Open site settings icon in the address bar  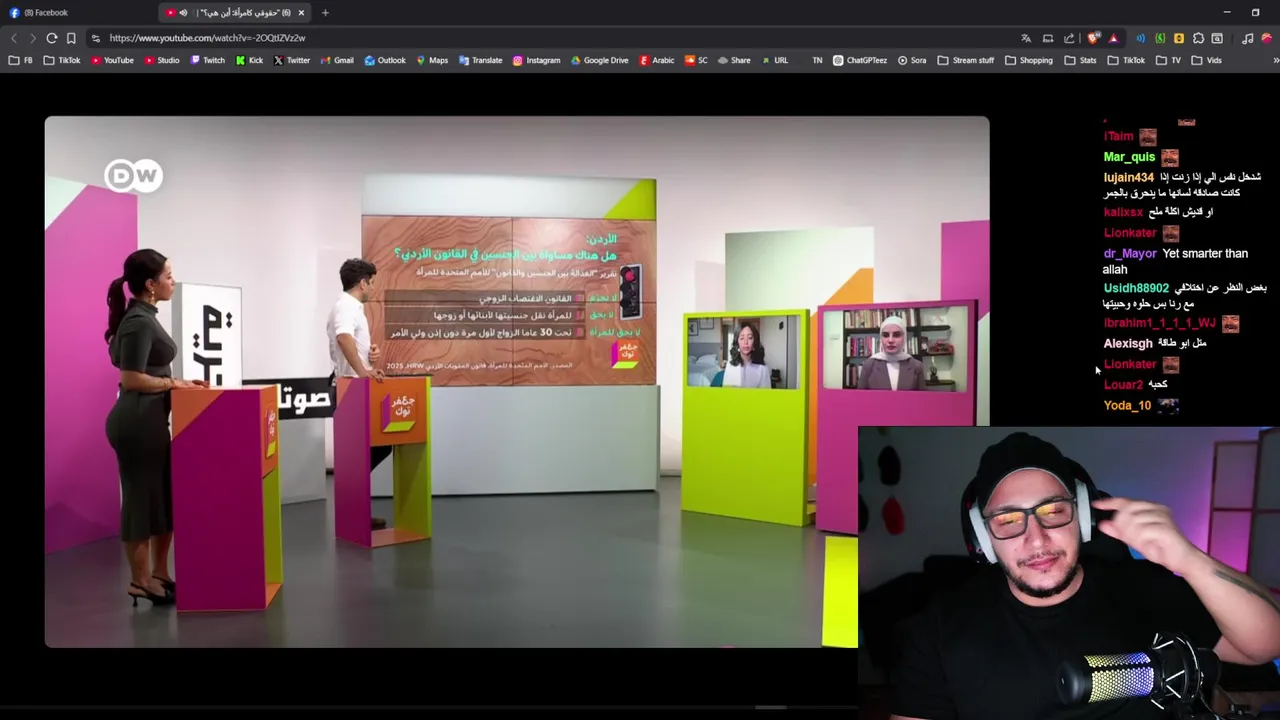[x=95, y=38]
